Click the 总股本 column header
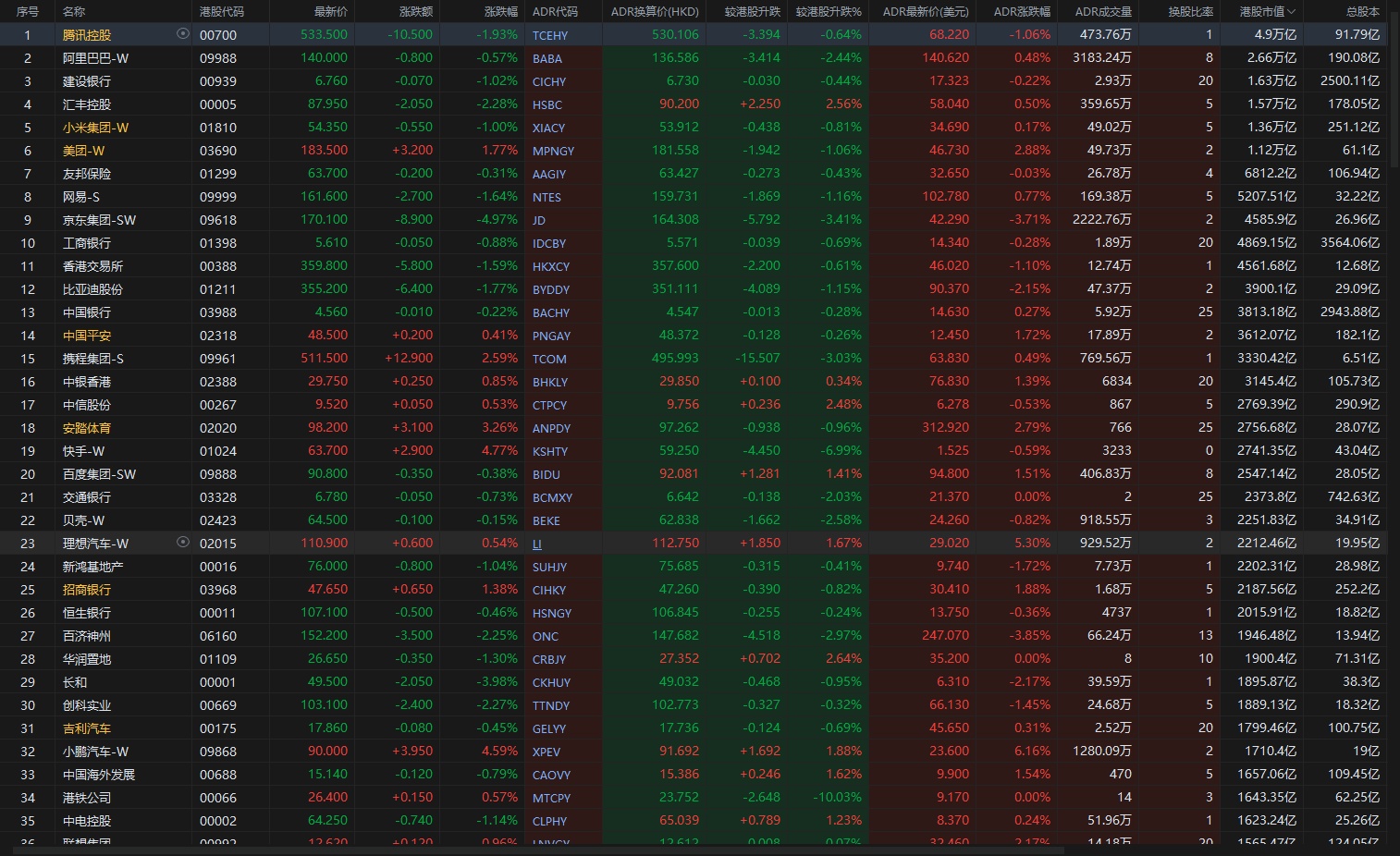The height and width of the screenshot is (856, 1400). coord(1362,12)
